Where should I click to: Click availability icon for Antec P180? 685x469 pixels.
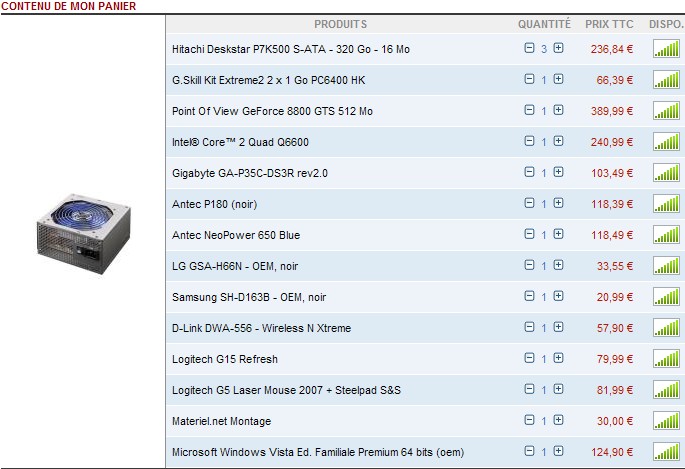(x=666, y=203)
